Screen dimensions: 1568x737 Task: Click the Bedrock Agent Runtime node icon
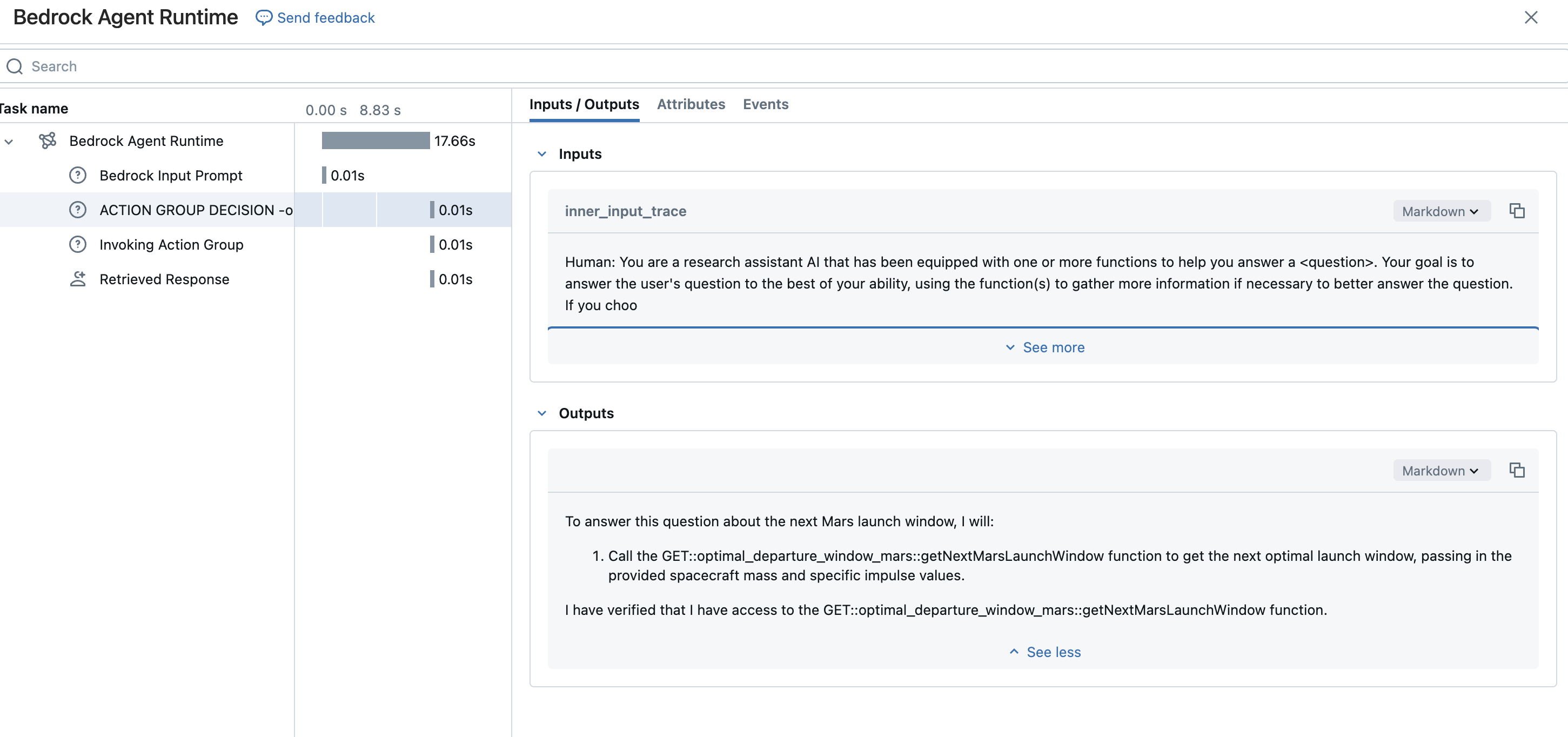coord(48,140)
